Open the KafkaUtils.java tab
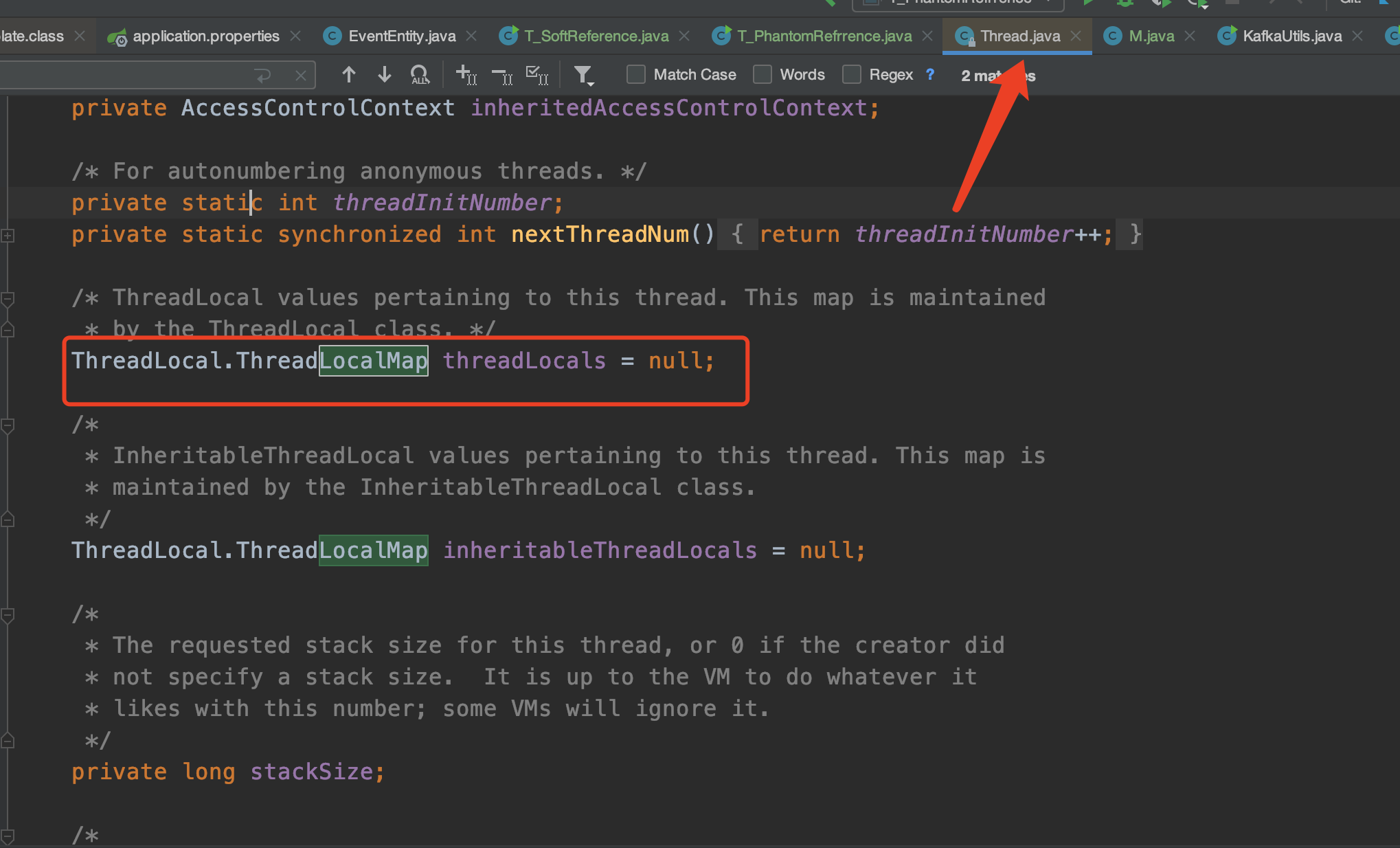Image resolution: width=1400 pixels, height=848 pixels. 1290,36
